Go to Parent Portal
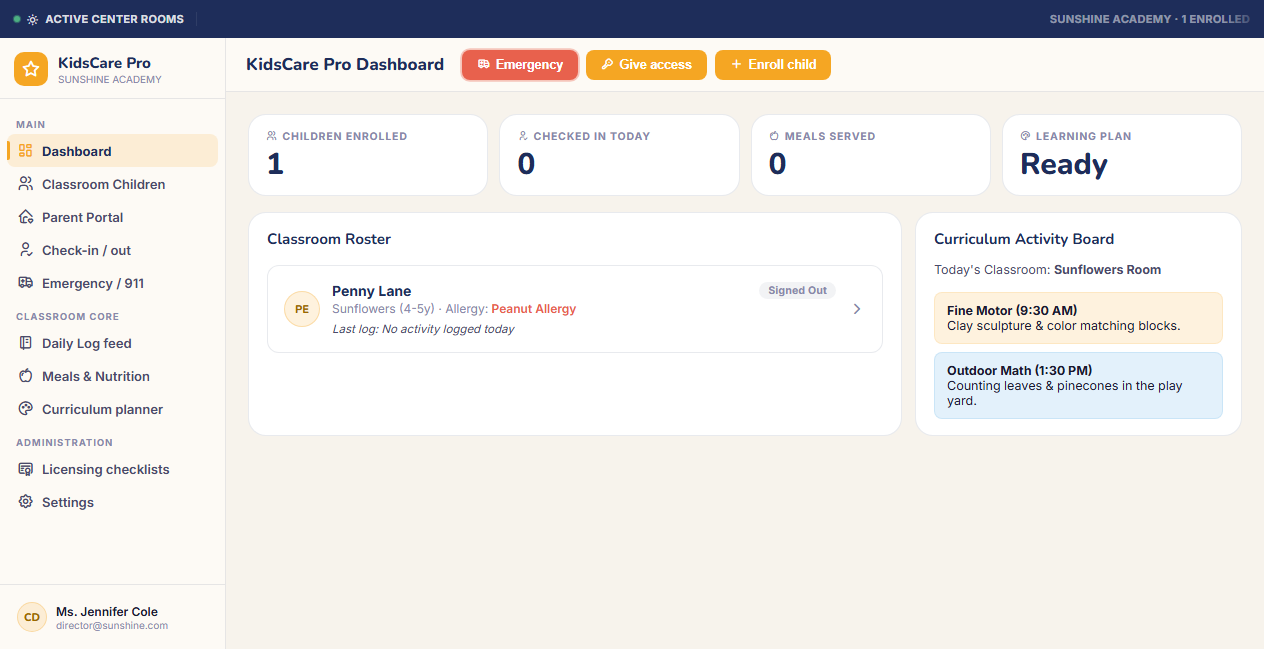This screenshot has width=1264, height=649. [112, 217]
